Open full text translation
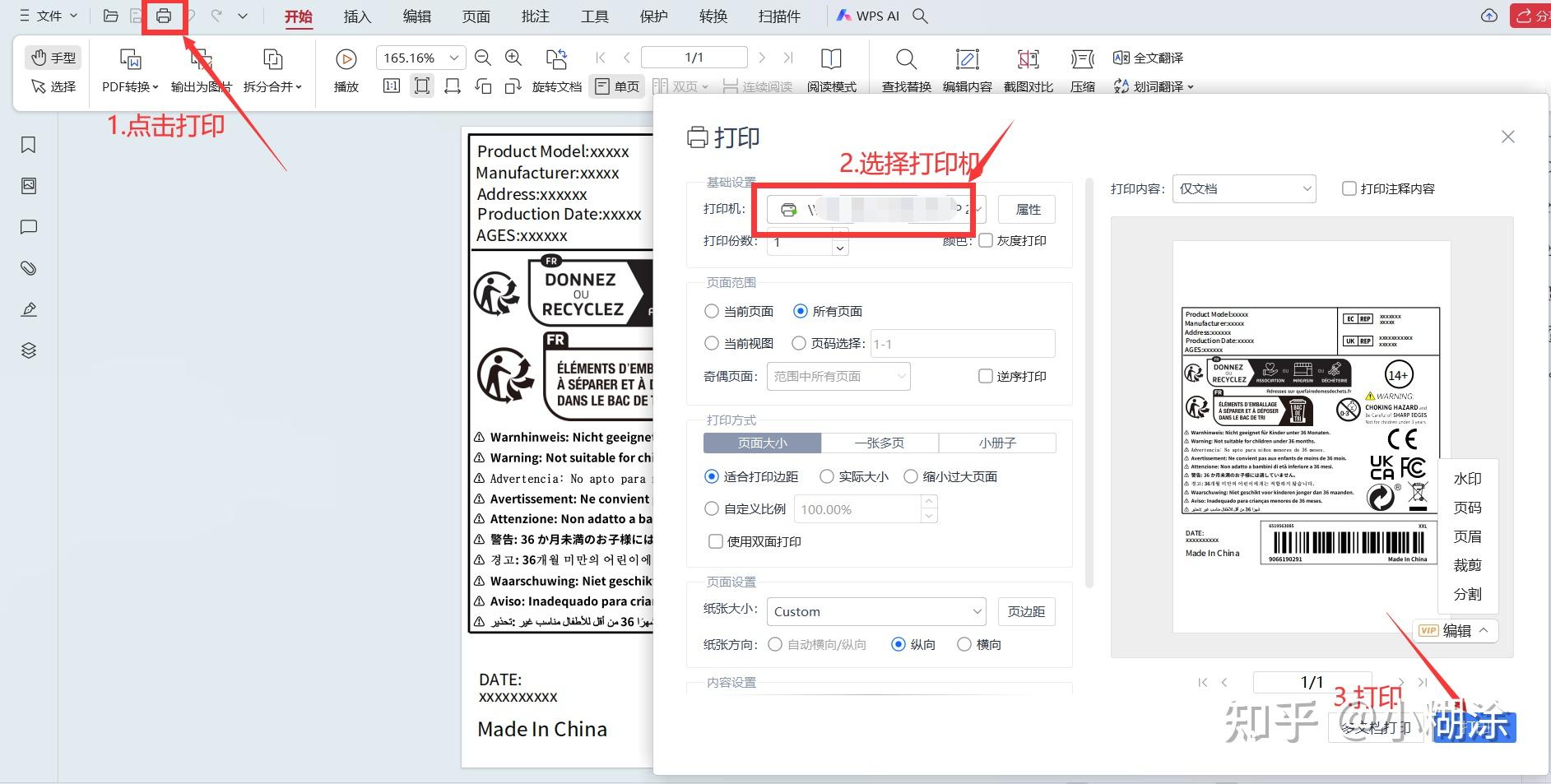The height and width of the screenshot is (784, 1551). click(1148, 58)
